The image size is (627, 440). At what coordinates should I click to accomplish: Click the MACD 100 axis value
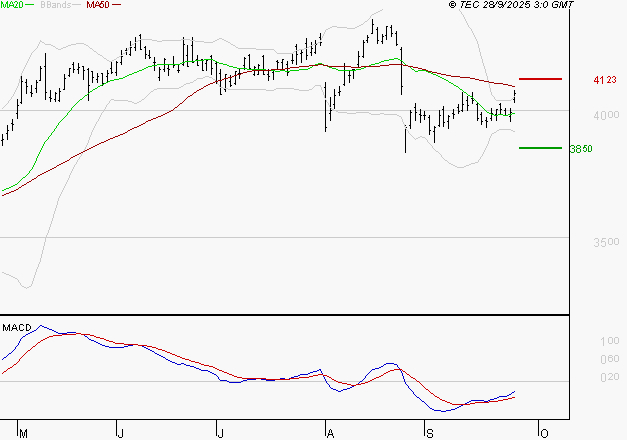click(609, 341)
